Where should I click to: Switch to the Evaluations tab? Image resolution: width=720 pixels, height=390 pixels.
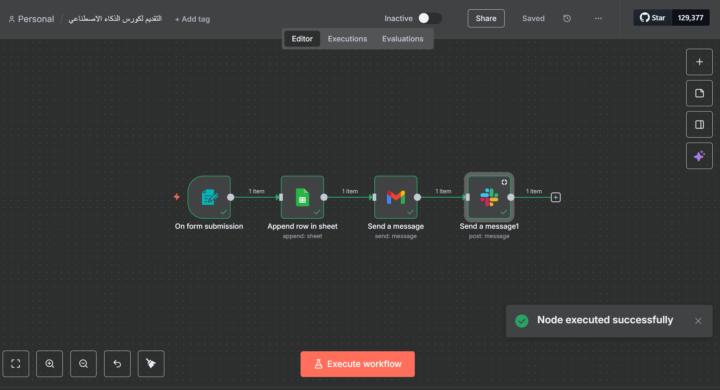coord(403,39)
